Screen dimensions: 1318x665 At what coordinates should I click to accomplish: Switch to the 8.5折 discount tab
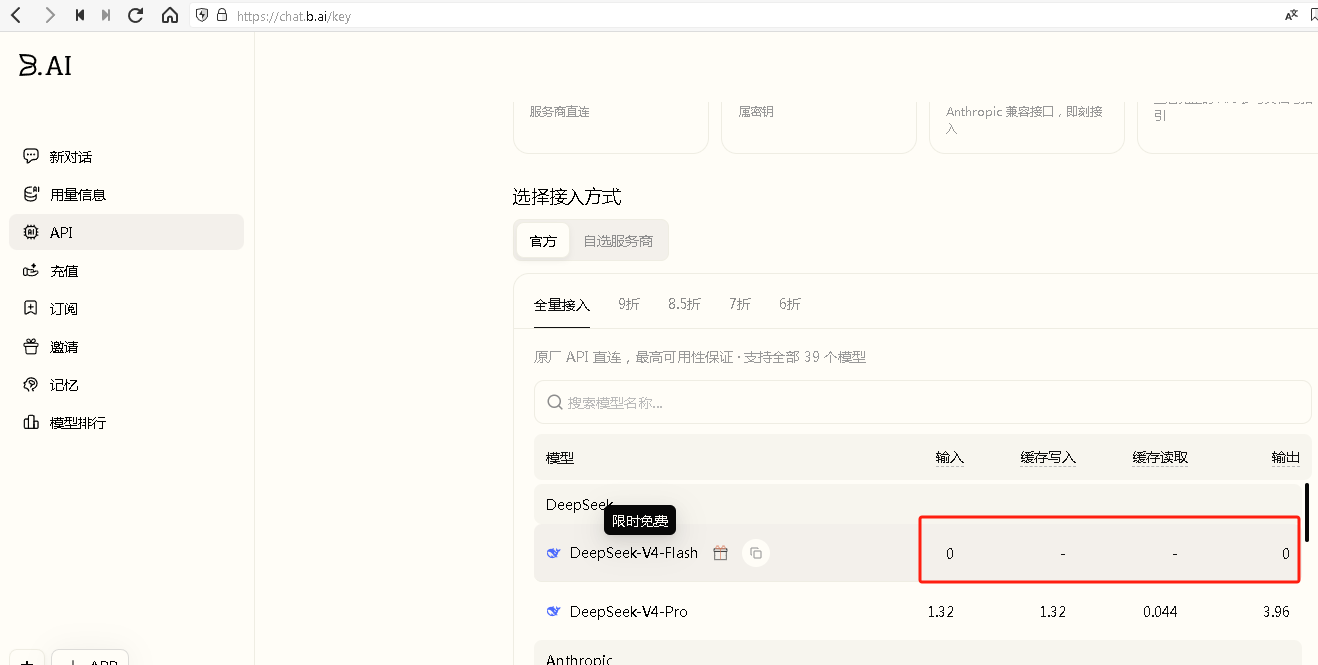pos(684,304)
